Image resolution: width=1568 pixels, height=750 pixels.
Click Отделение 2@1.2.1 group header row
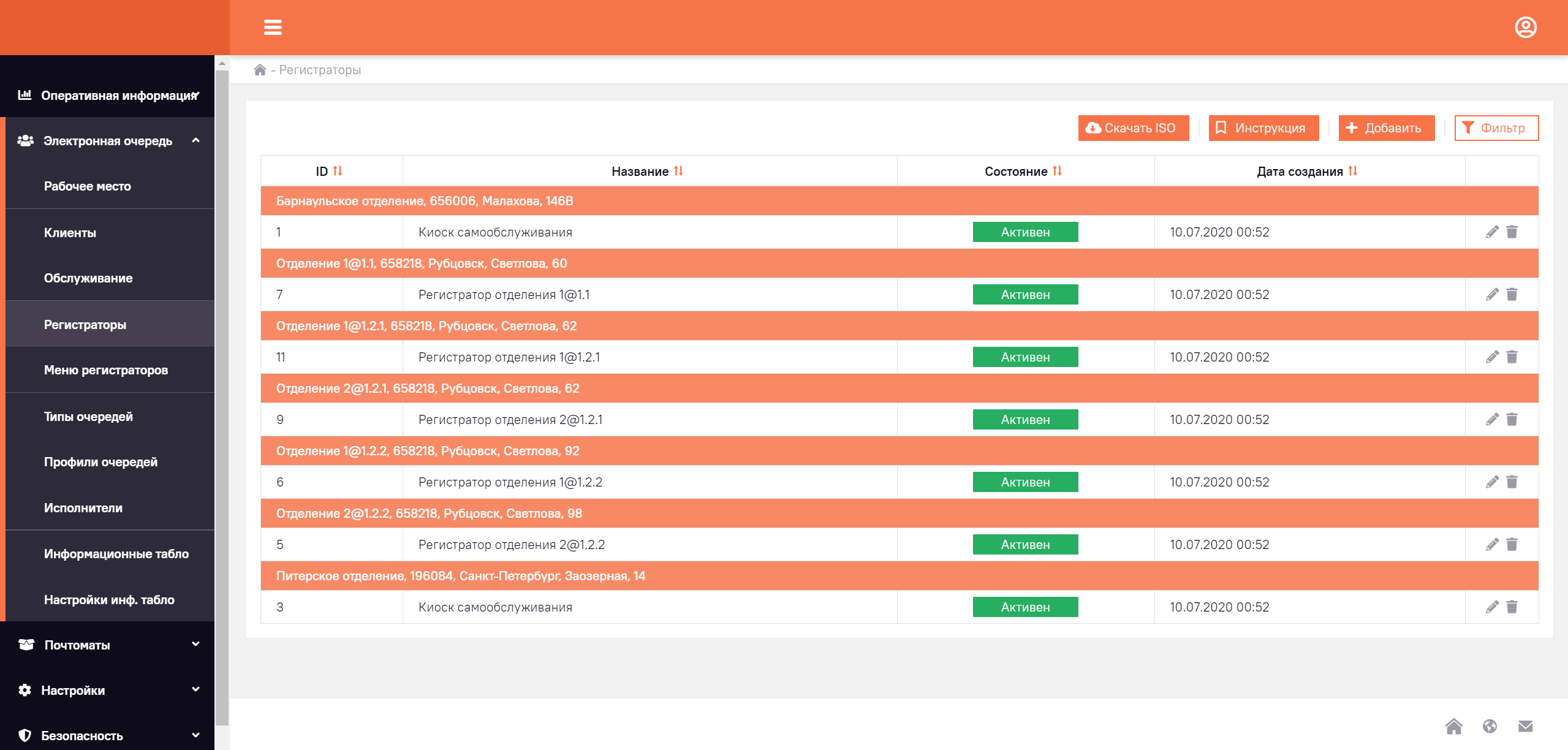click(900, 388)
